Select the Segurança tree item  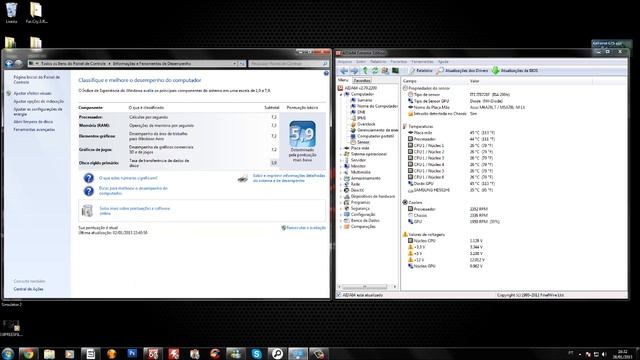click(360, 209)
